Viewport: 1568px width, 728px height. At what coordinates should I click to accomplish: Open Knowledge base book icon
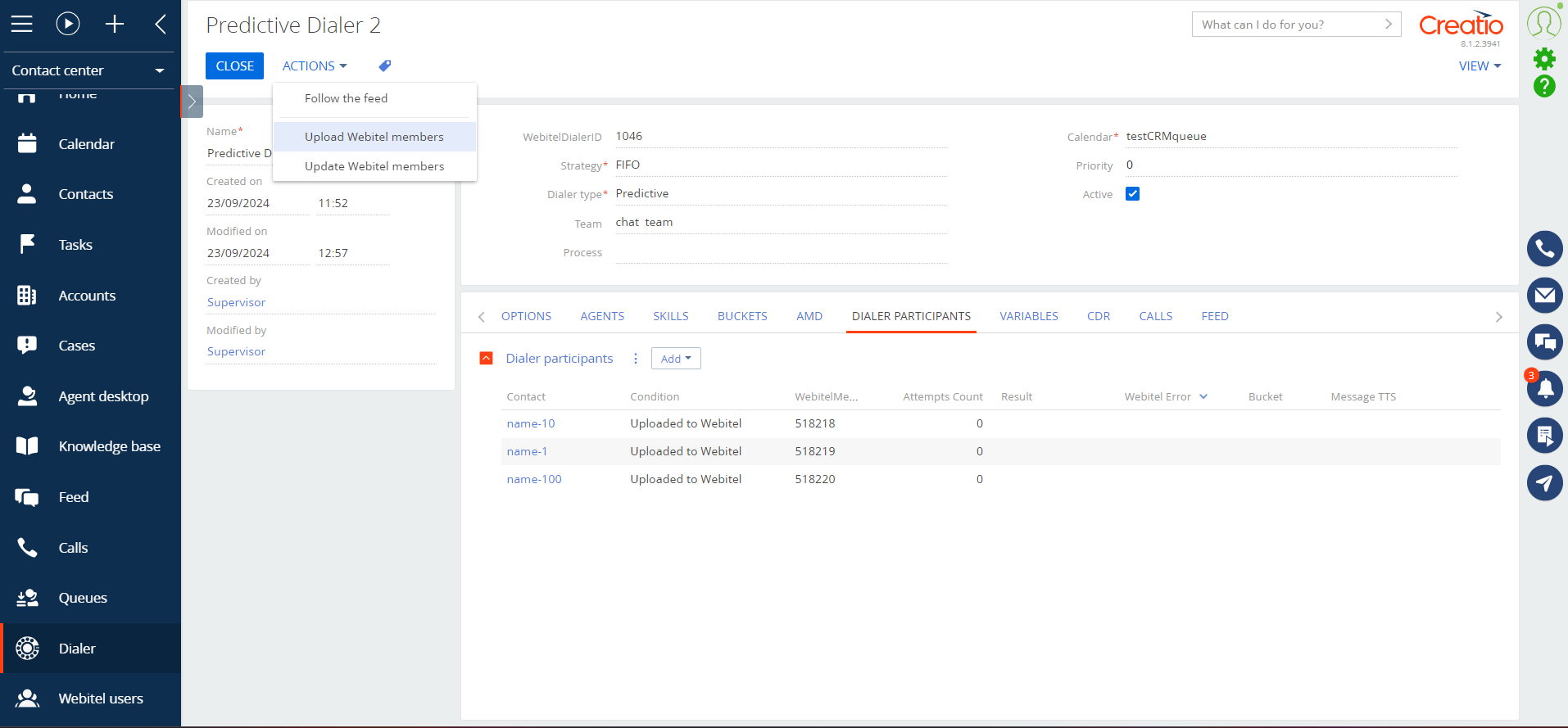(27, 446)
